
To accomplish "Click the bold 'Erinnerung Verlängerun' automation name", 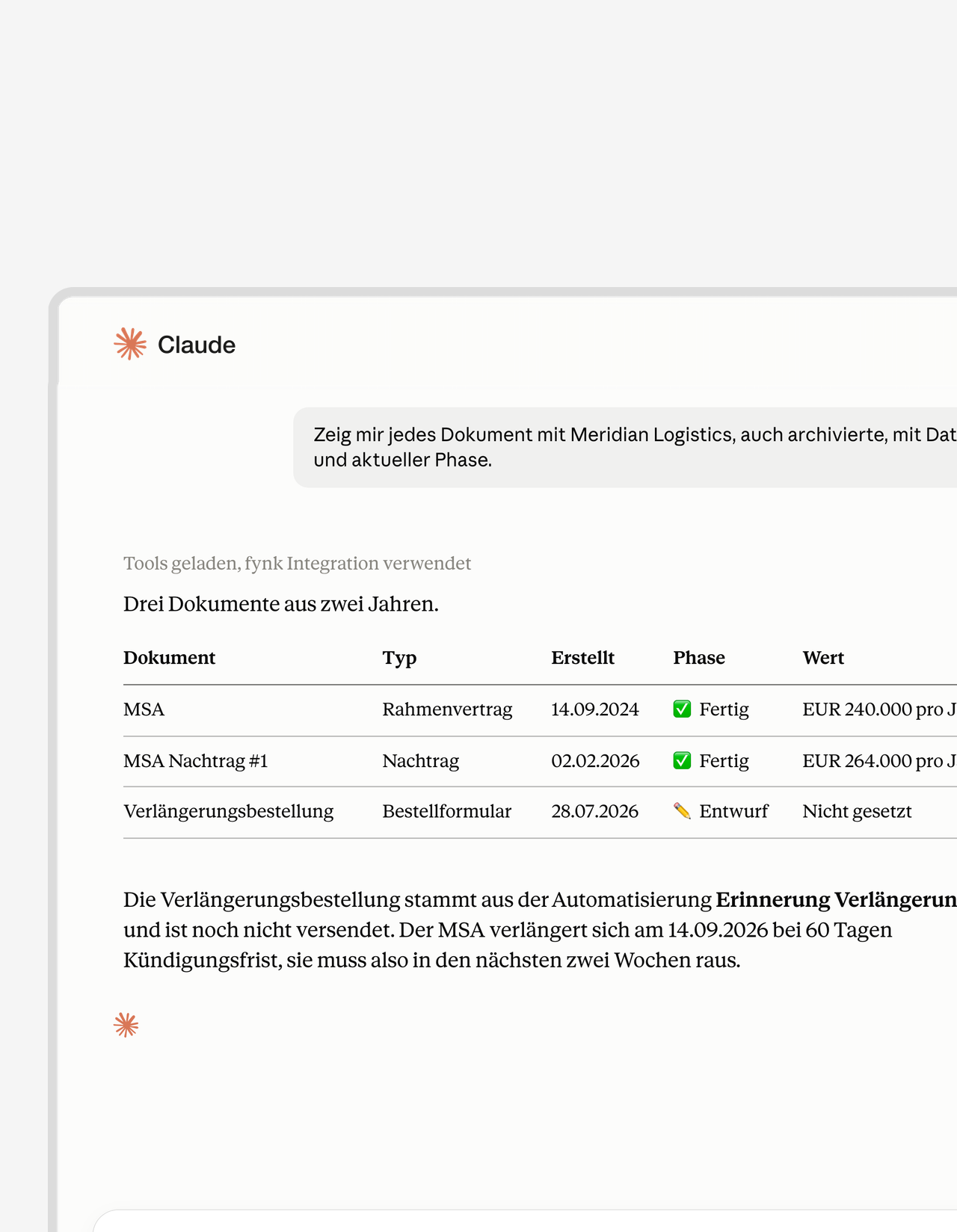I will [x=836, y=900].
